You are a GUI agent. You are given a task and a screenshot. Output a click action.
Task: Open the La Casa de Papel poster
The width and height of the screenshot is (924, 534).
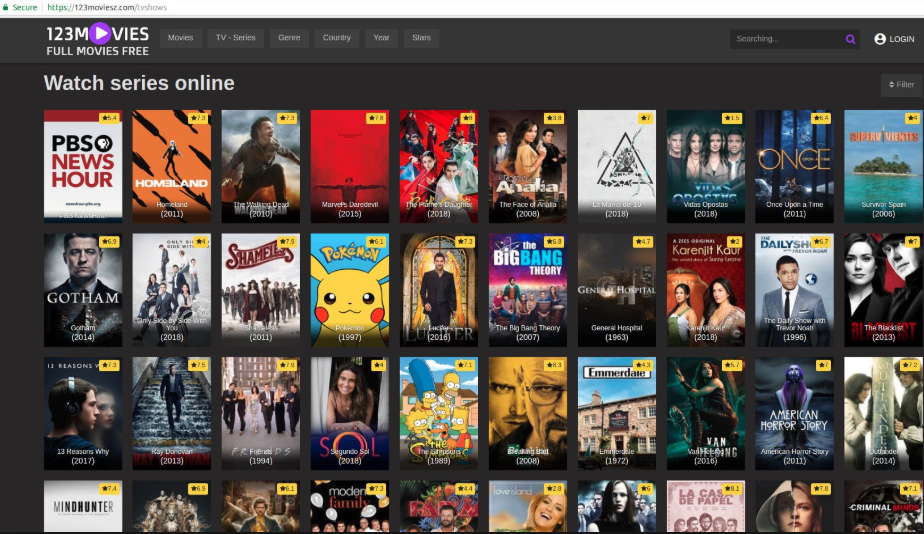(x=705, y=506)
